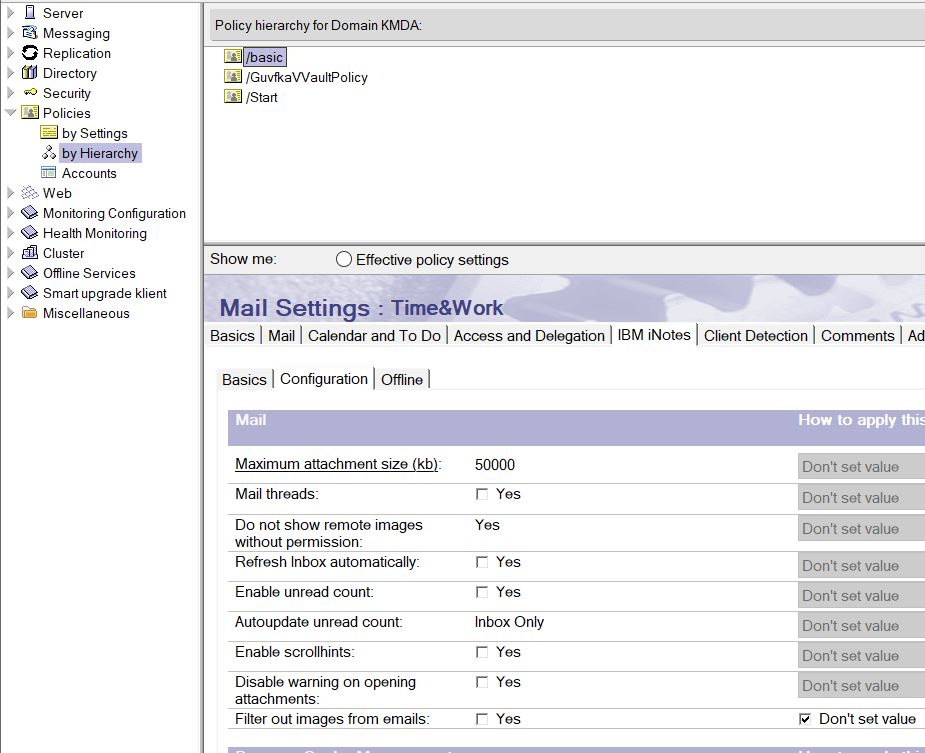Open Don't set value for Autoupdate unread count
925x753 pixels.
coord(861,626)
